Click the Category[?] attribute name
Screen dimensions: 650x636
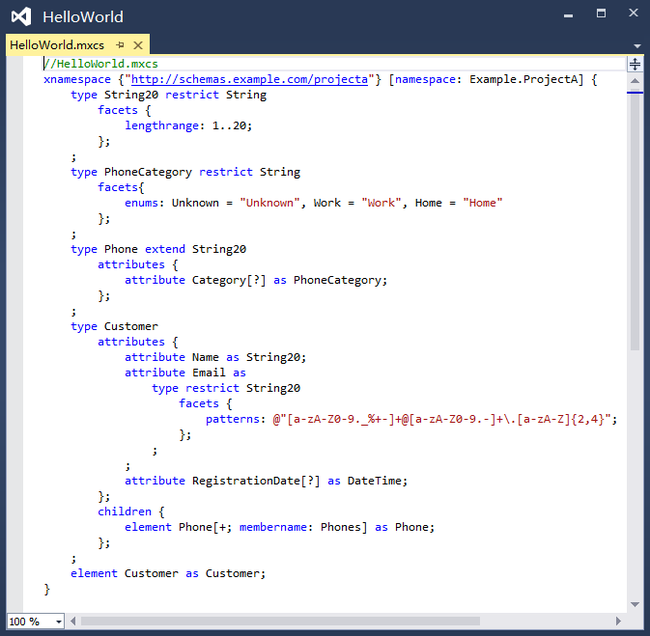229,280
